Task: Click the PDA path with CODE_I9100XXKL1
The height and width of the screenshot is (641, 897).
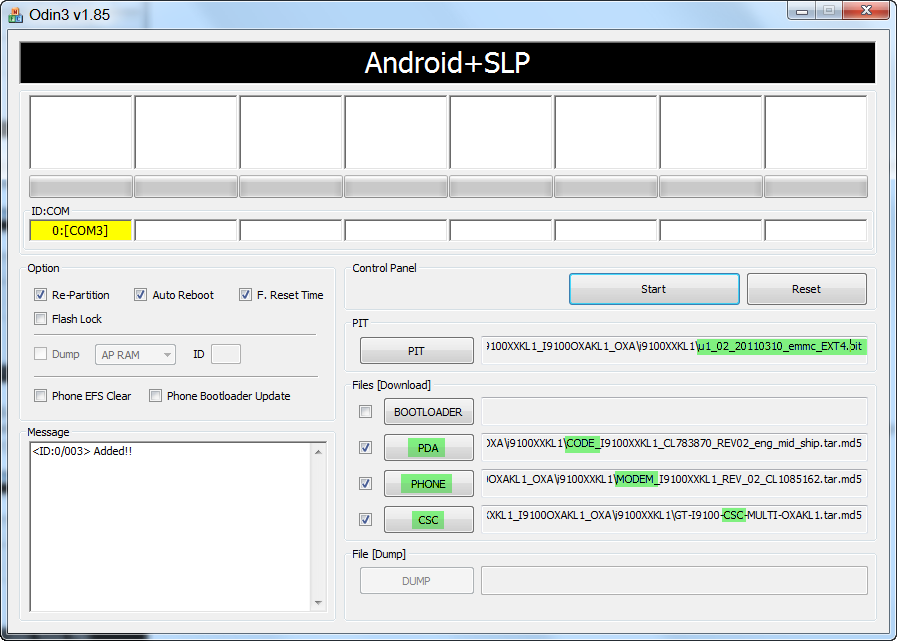Action: pyautogui.click(x=674, y=447)
